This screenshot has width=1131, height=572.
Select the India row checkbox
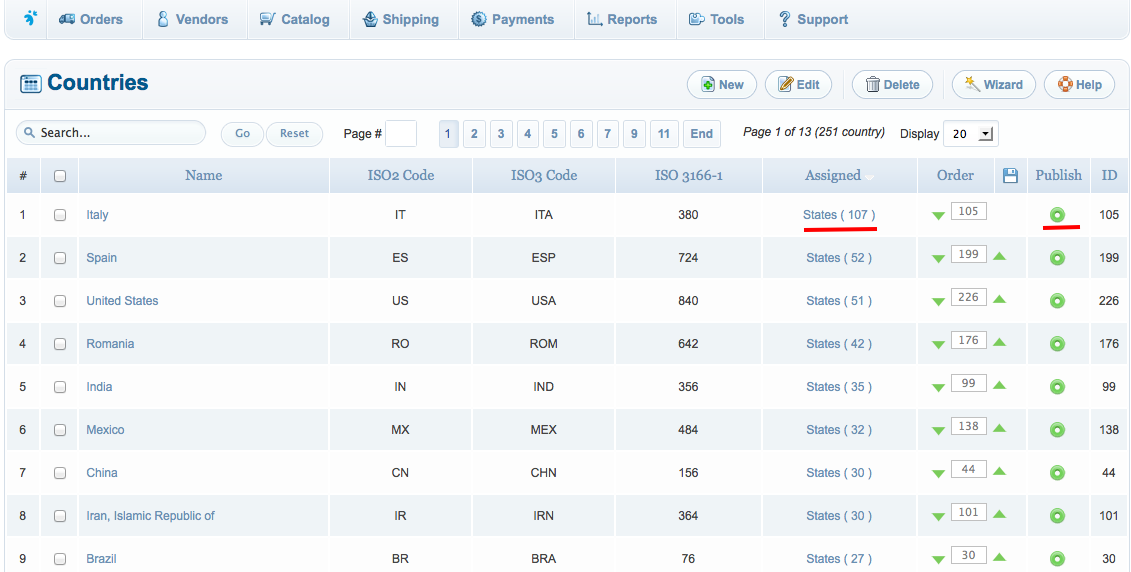(x=60, y=387)
